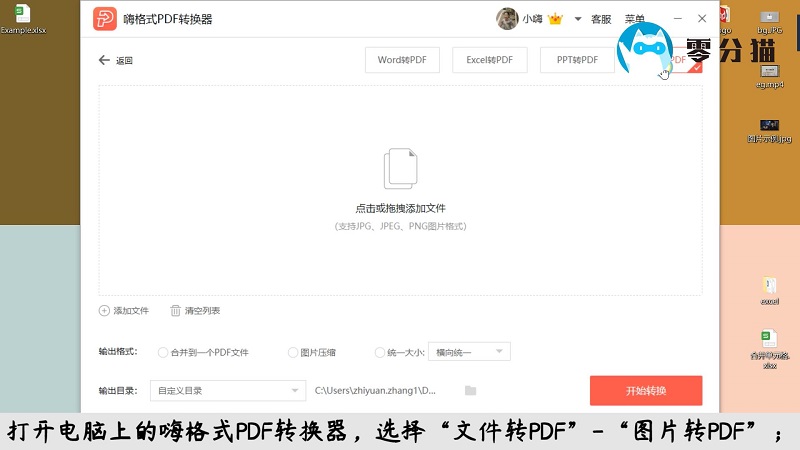Click 支持JPG、JPEG、PNG图片格式 hint text
800x450 pixels.
click(x=401, y=226)
